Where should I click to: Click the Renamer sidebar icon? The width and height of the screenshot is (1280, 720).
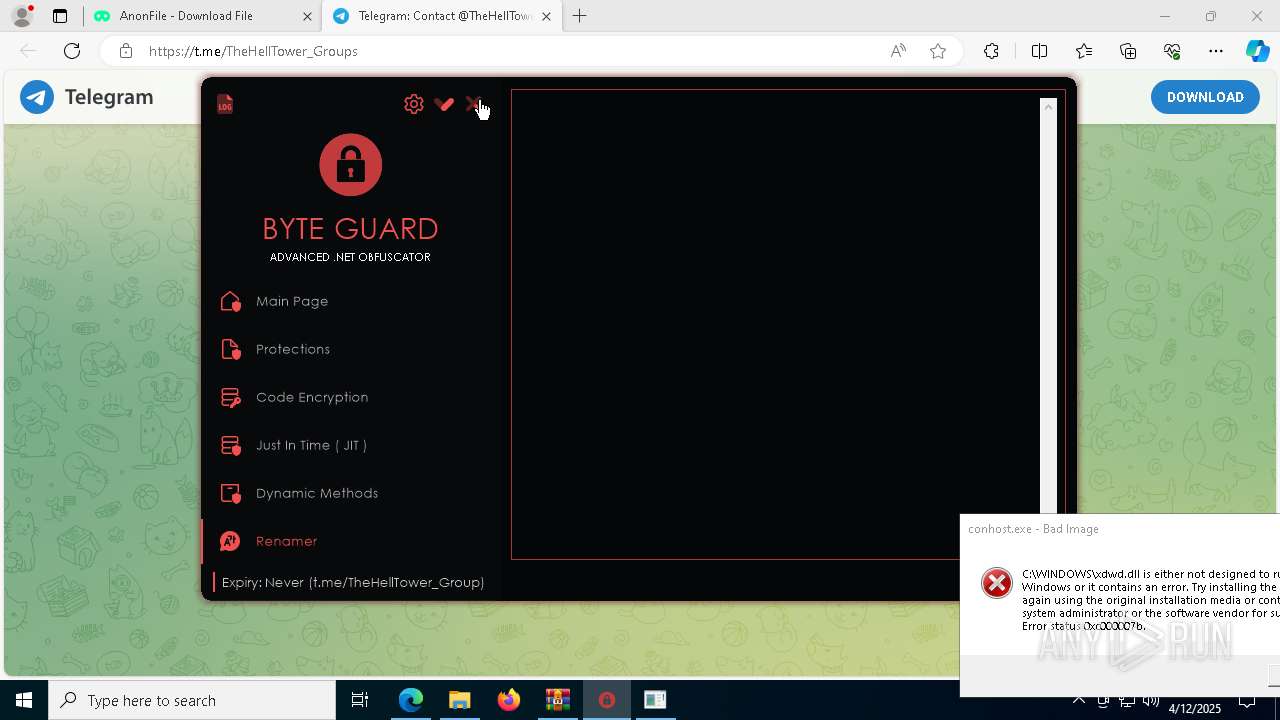[x=231, y=541]
